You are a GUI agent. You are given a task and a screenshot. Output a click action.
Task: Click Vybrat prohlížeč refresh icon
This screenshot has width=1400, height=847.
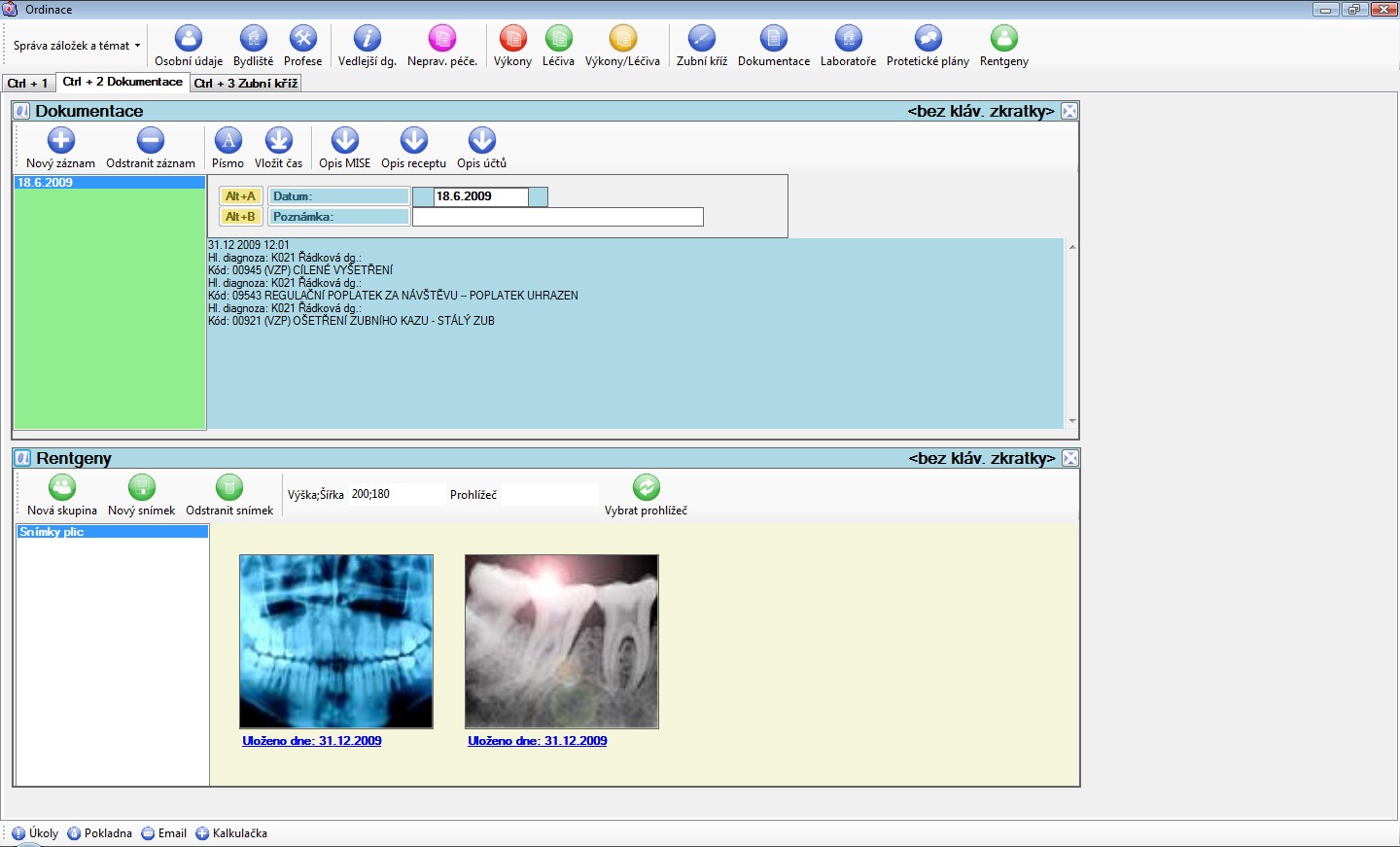point(646,488)
